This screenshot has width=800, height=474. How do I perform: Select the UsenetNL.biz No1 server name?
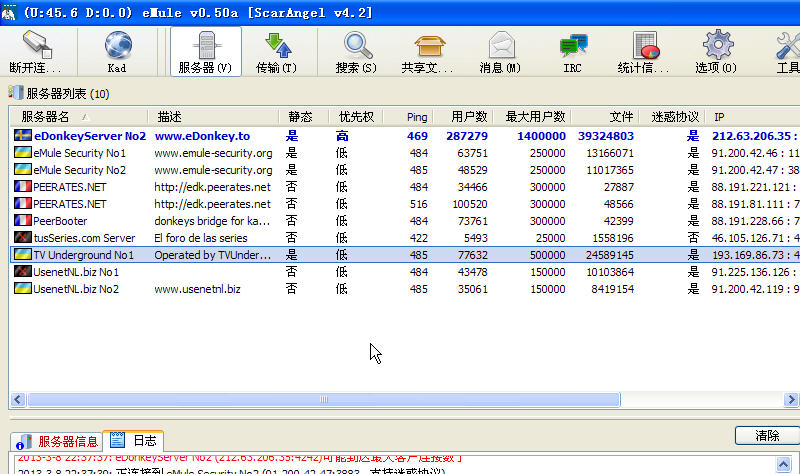tap(76, 272)
